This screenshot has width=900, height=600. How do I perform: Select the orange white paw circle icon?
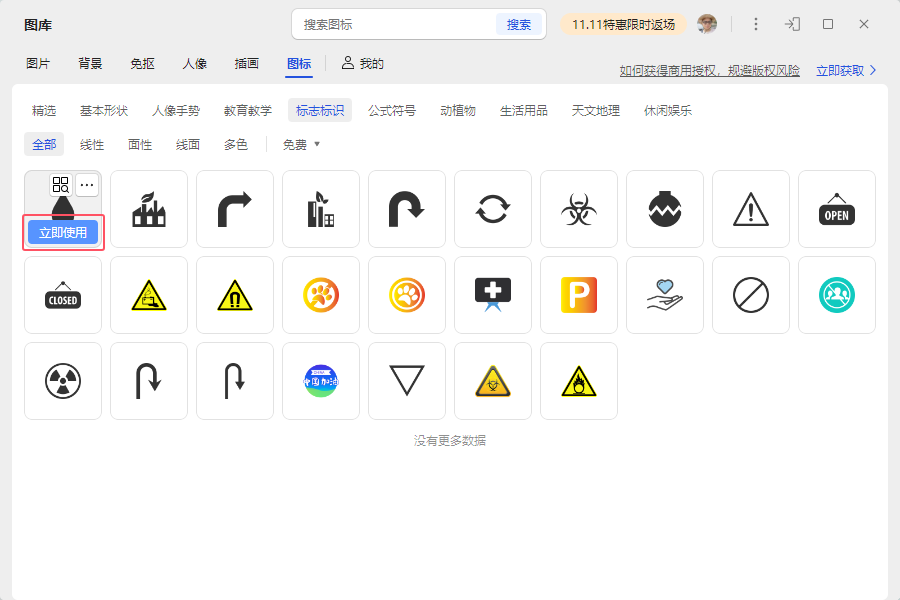tap(407, 295)
